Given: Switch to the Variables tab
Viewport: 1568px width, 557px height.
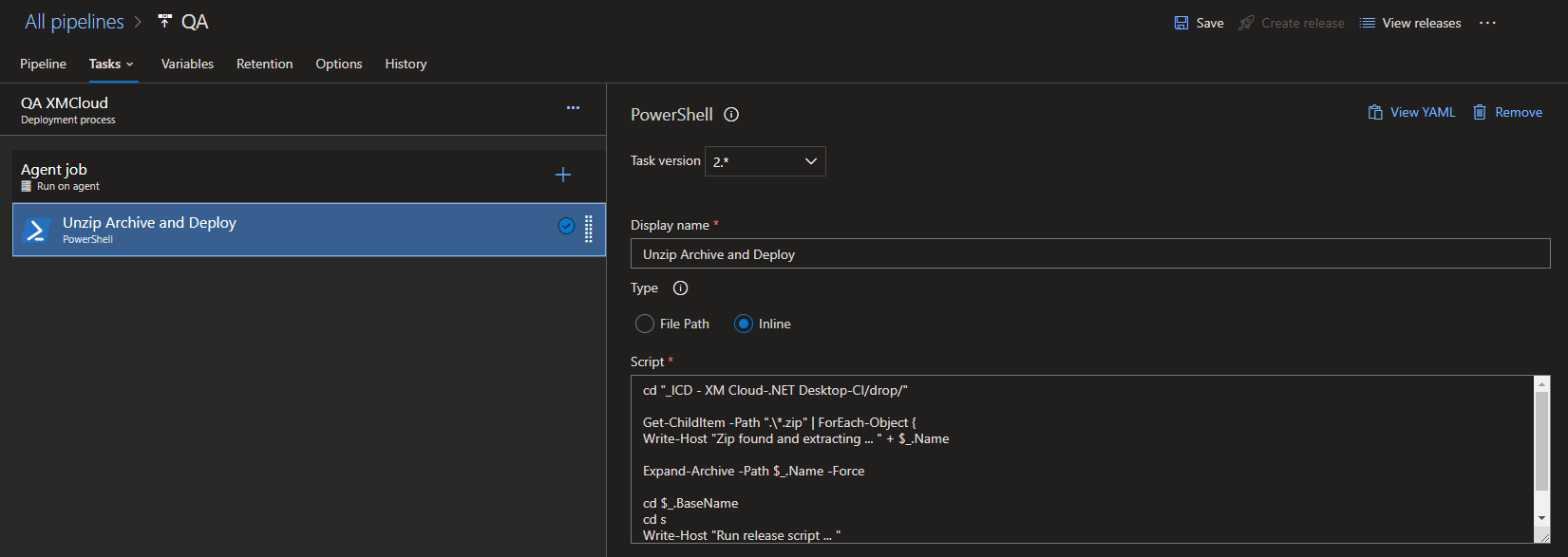Looking at the screenshot, I should pyautogui.click(x=187, y=64).
